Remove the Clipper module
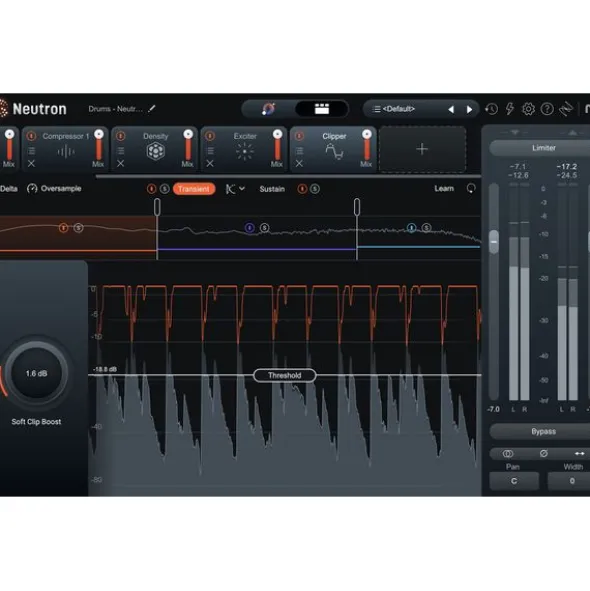The height and width of the screenshot is (591, 590). (299, 164)
